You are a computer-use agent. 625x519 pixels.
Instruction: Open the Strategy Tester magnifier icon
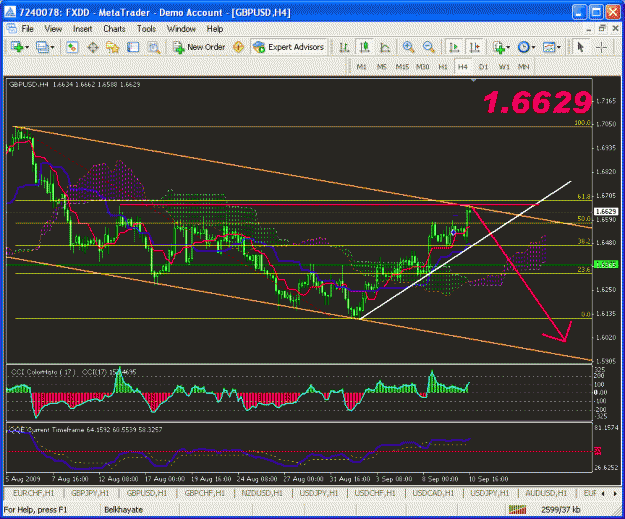pos(153,47)
